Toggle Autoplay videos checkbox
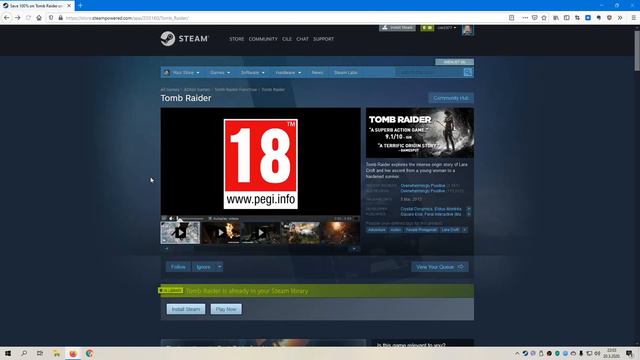The image size is (640, 360). coord(210,219)
